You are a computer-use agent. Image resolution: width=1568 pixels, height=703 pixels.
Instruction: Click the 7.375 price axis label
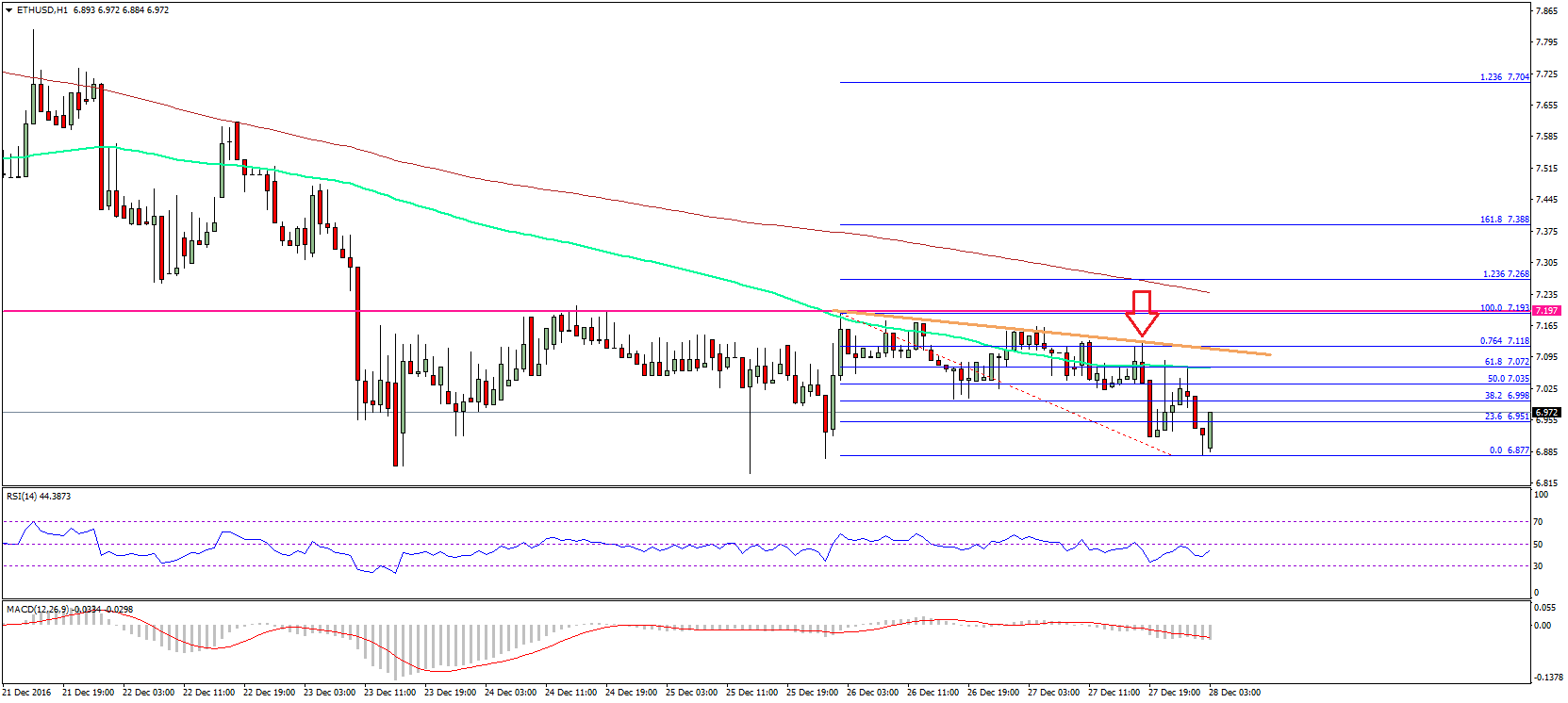coord(1546,232)
